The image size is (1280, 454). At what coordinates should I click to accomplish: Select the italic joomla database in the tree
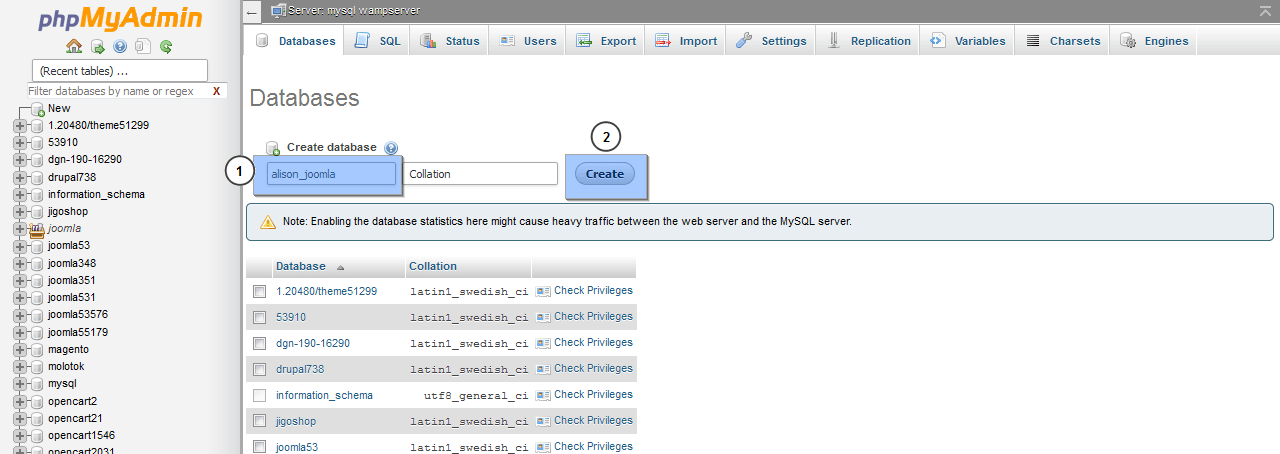(x=65, y=229)
